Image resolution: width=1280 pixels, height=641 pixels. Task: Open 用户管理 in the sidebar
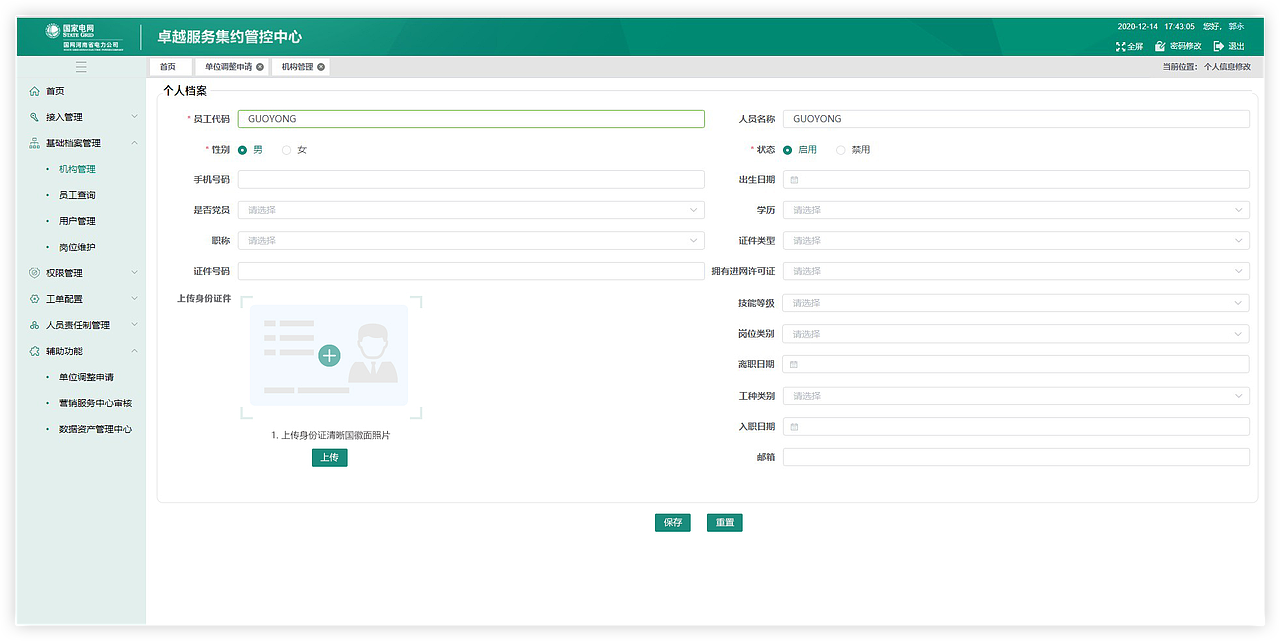tap(77, 221)
